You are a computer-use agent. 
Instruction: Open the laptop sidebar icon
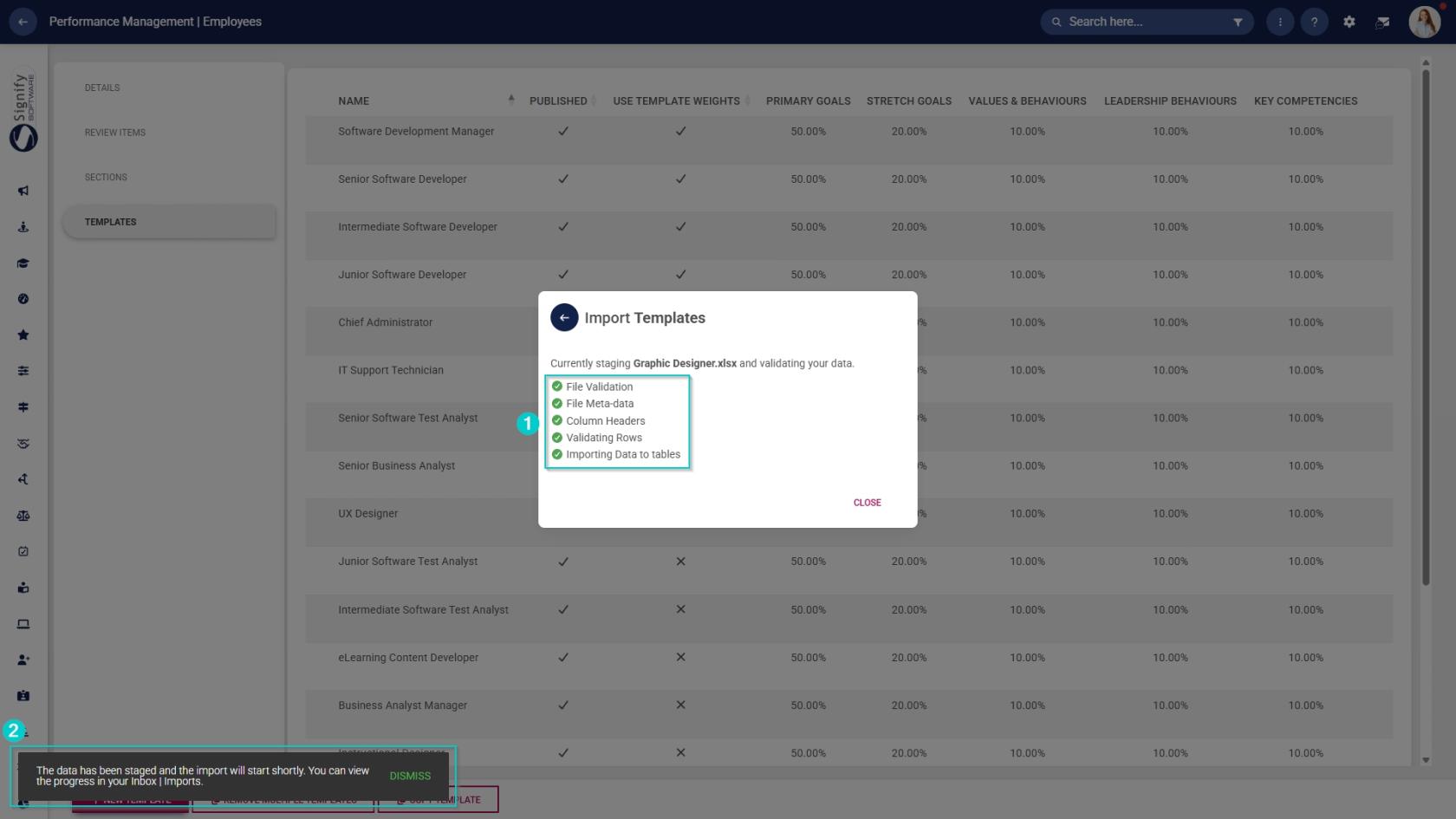[x=23, y=624]
